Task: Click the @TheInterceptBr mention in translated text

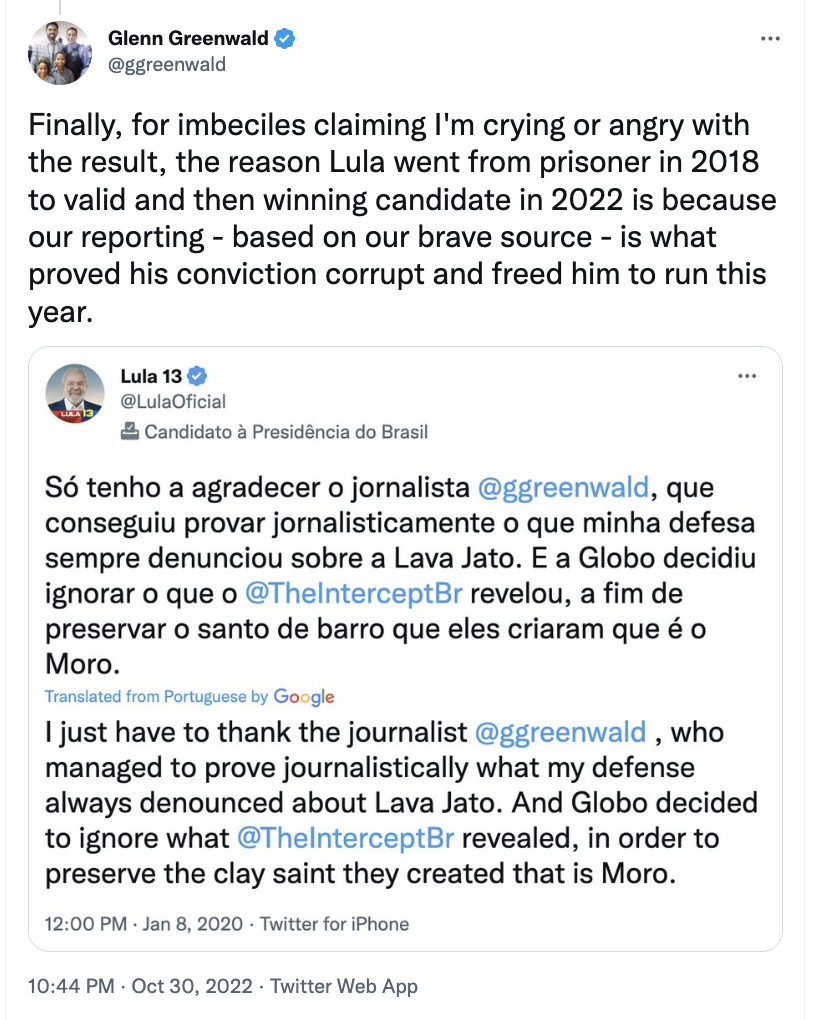Action: tap(346, 838)
